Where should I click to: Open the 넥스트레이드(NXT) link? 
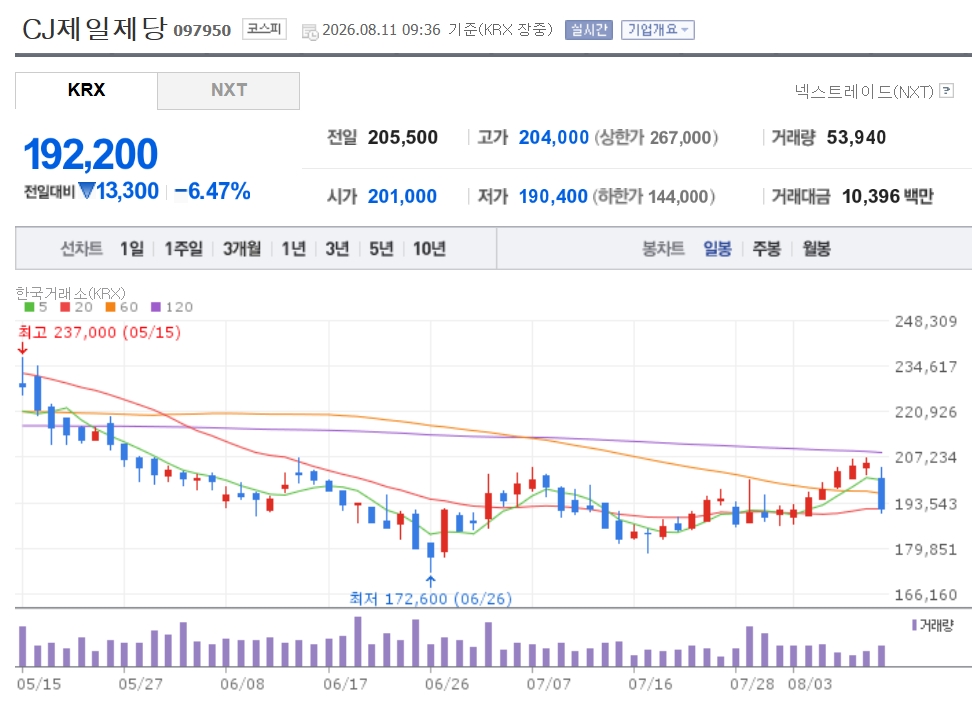864,91
